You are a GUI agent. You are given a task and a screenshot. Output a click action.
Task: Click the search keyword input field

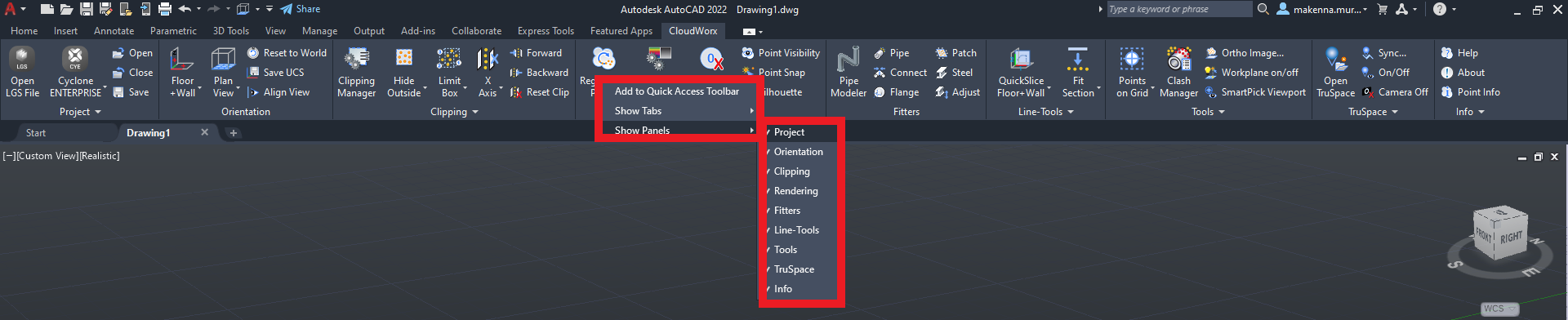1179,9
